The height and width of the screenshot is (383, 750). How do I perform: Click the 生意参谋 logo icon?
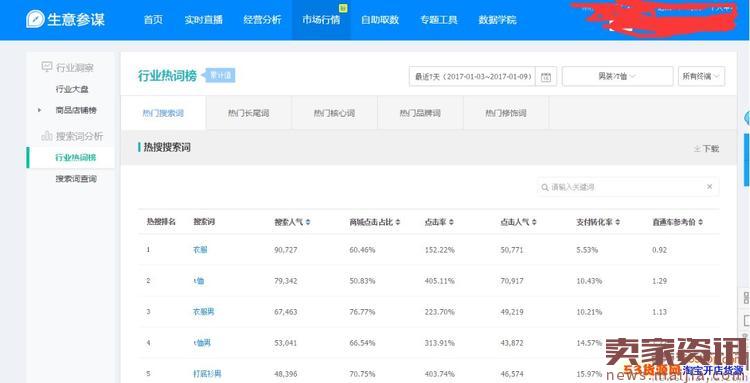pos(35,20)
